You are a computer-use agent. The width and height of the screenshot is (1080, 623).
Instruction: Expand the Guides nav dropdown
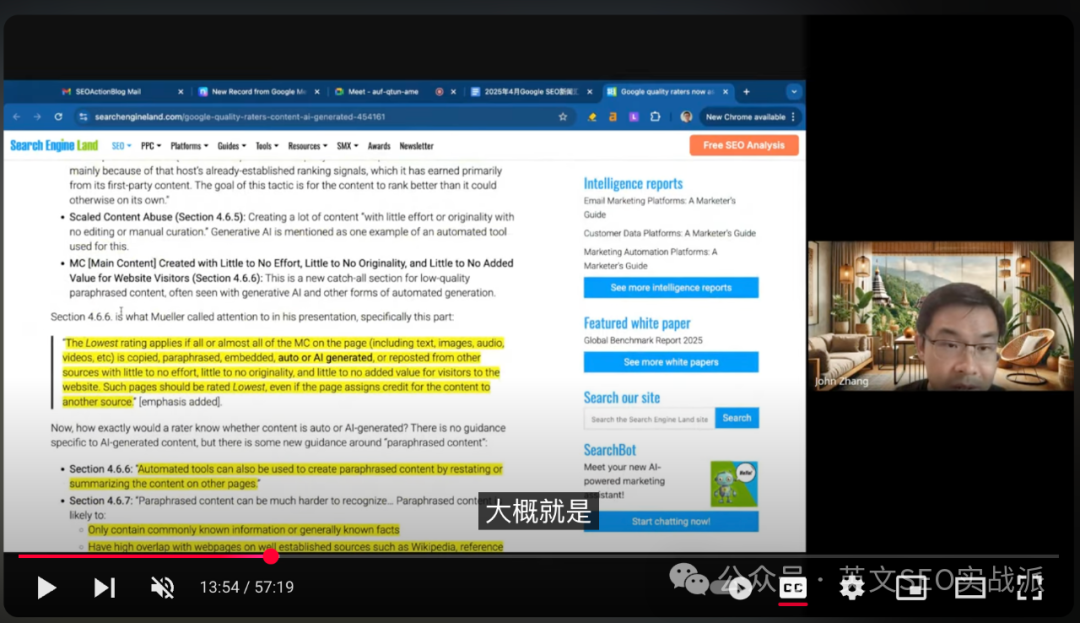(x=231, y=146)
